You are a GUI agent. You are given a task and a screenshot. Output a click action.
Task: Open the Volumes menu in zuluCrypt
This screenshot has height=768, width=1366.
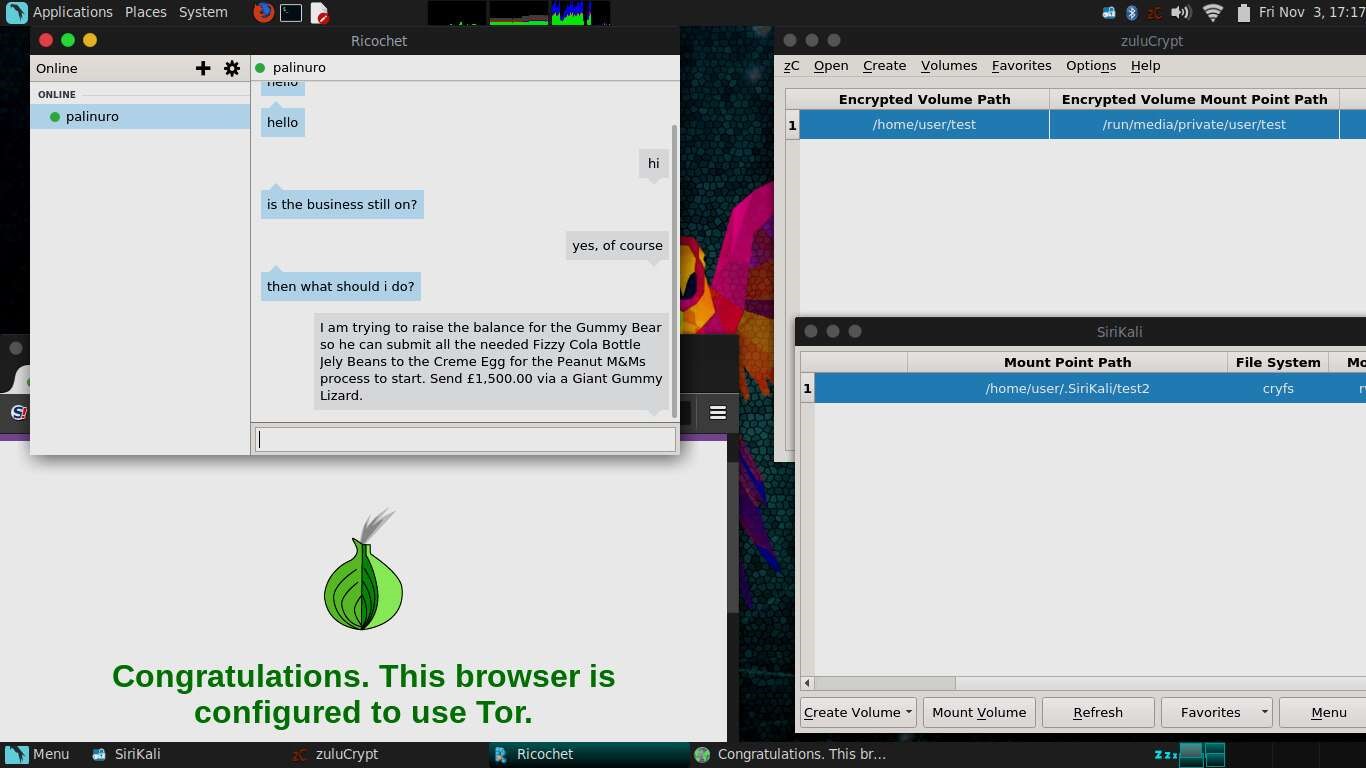tap(948, 65)
